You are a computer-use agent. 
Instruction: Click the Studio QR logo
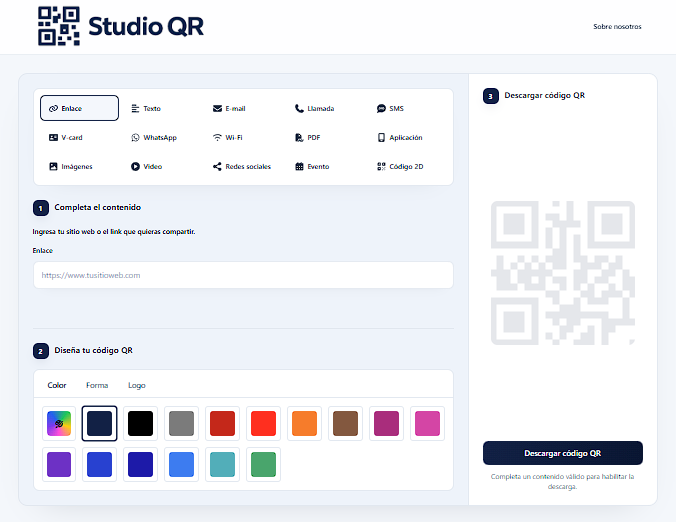[x=121, y=26]
